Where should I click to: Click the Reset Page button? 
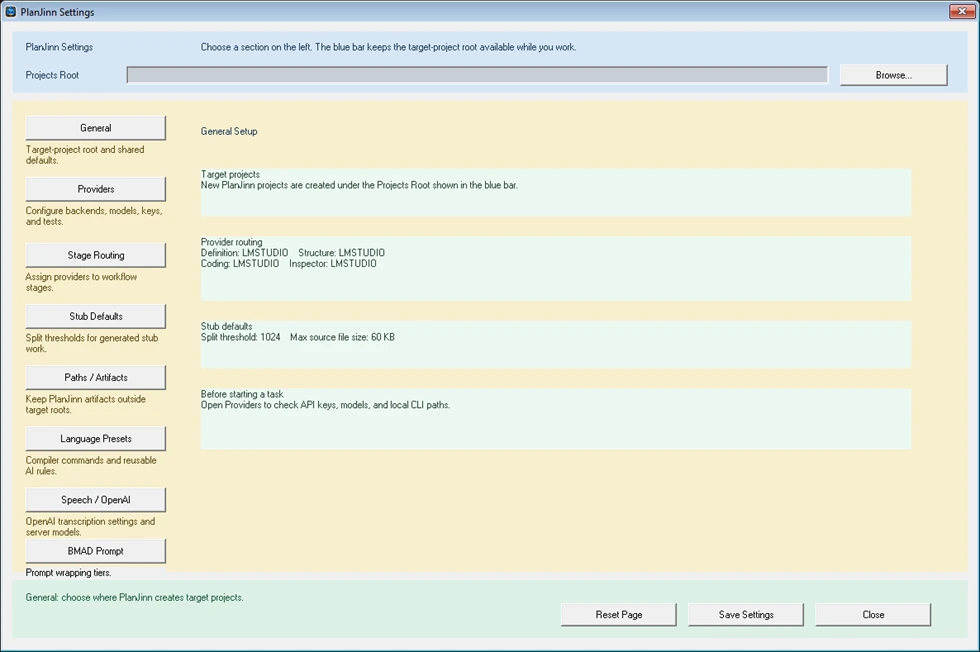click(x=619, y=614)
